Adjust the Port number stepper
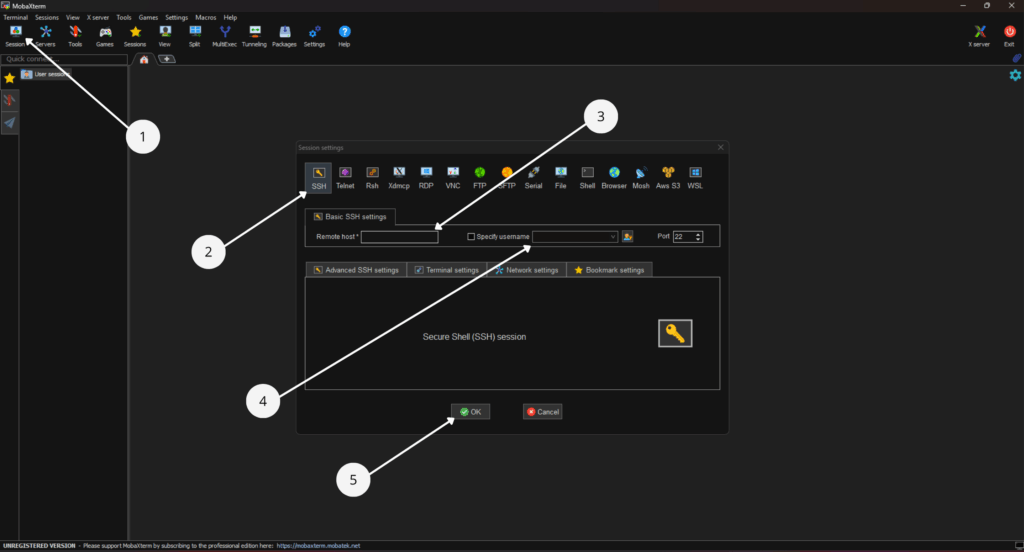The image size is (1024, 552). tap(698, 237)
